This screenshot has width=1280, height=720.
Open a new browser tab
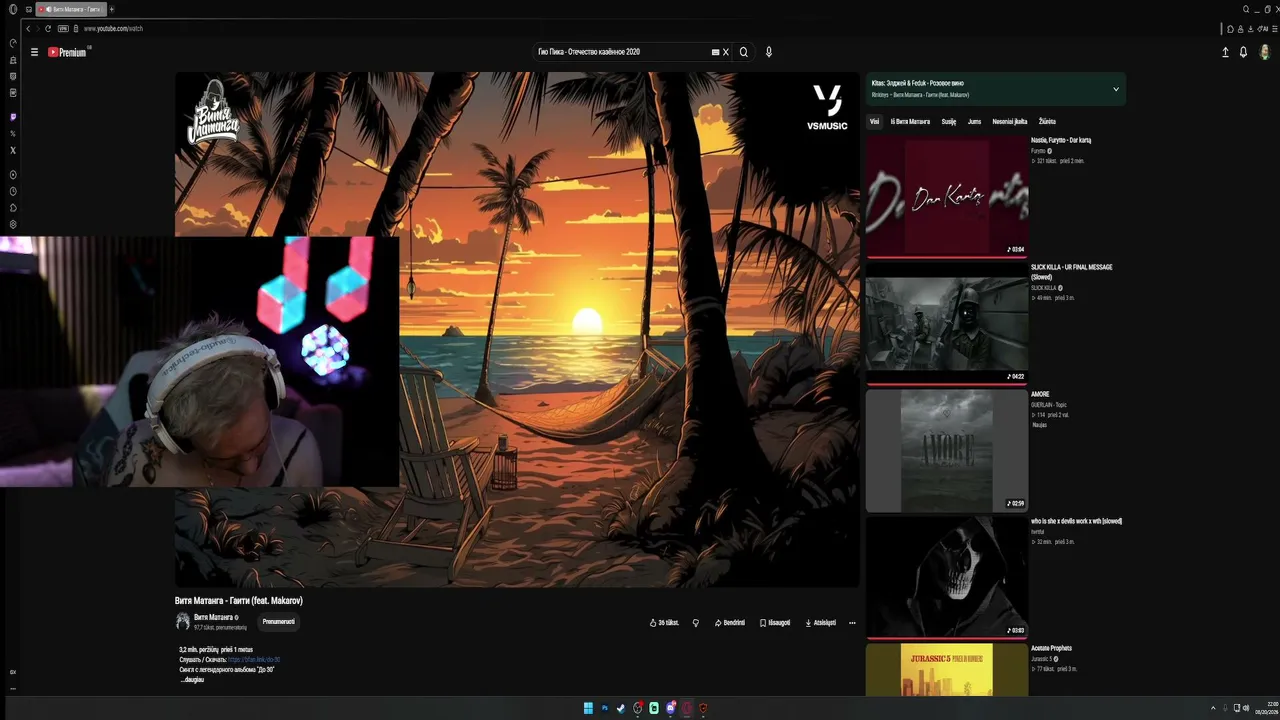(x=111, y=9)
